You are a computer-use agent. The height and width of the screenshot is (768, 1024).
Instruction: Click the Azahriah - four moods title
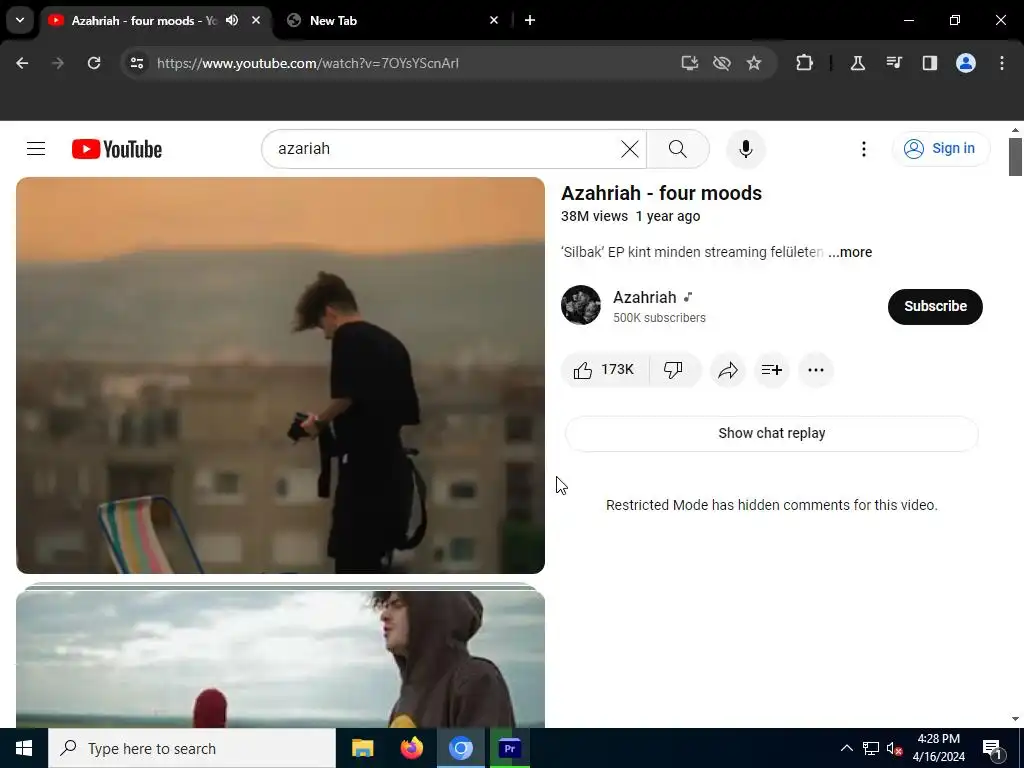point(662,193)
